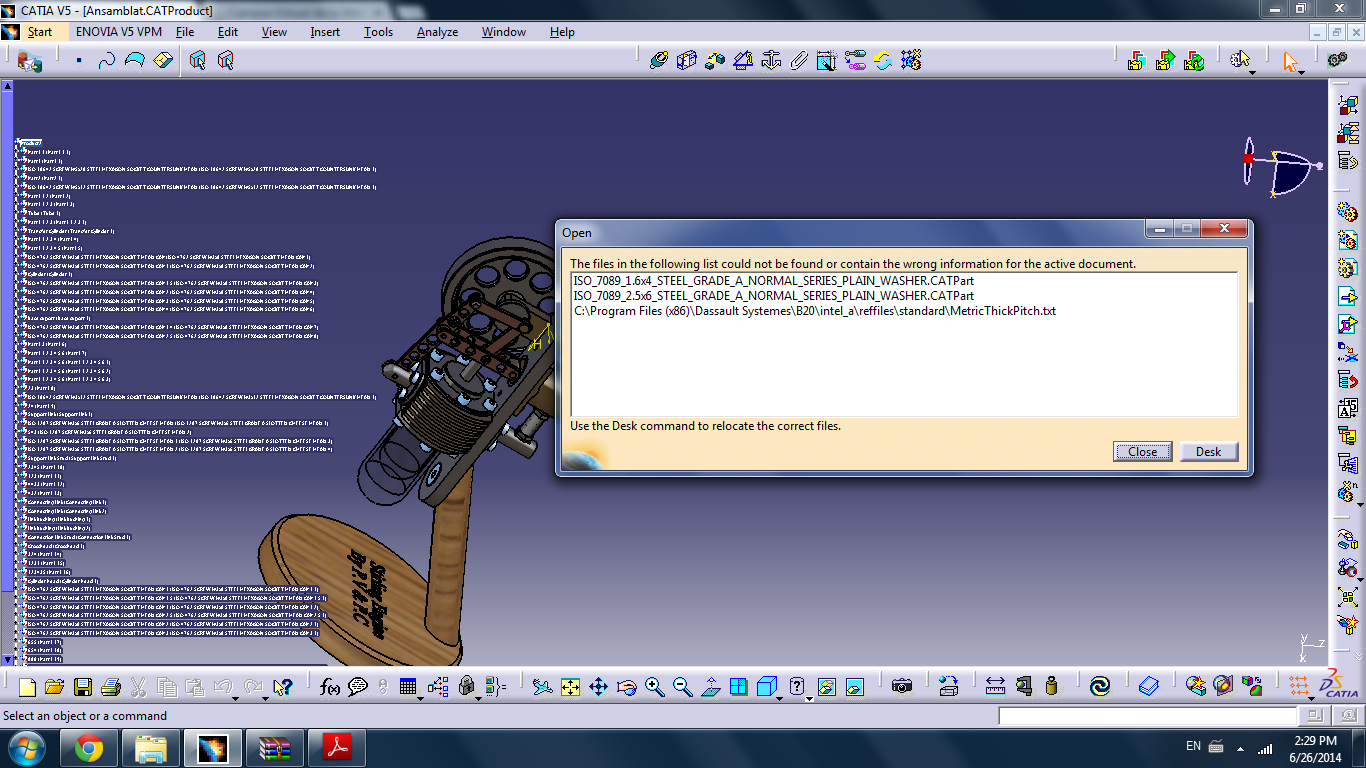Click the Close button in Open dialog
The image size is (1366, 768).
tap(1142, 452)
